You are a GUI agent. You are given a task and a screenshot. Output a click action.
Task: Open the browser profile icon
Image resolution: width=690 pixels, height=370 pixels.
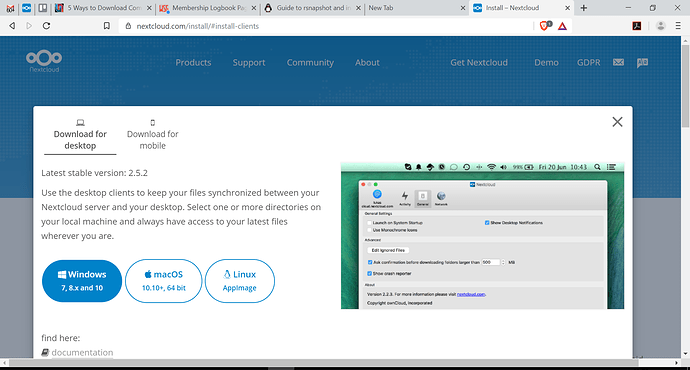[x=661, y=26]
